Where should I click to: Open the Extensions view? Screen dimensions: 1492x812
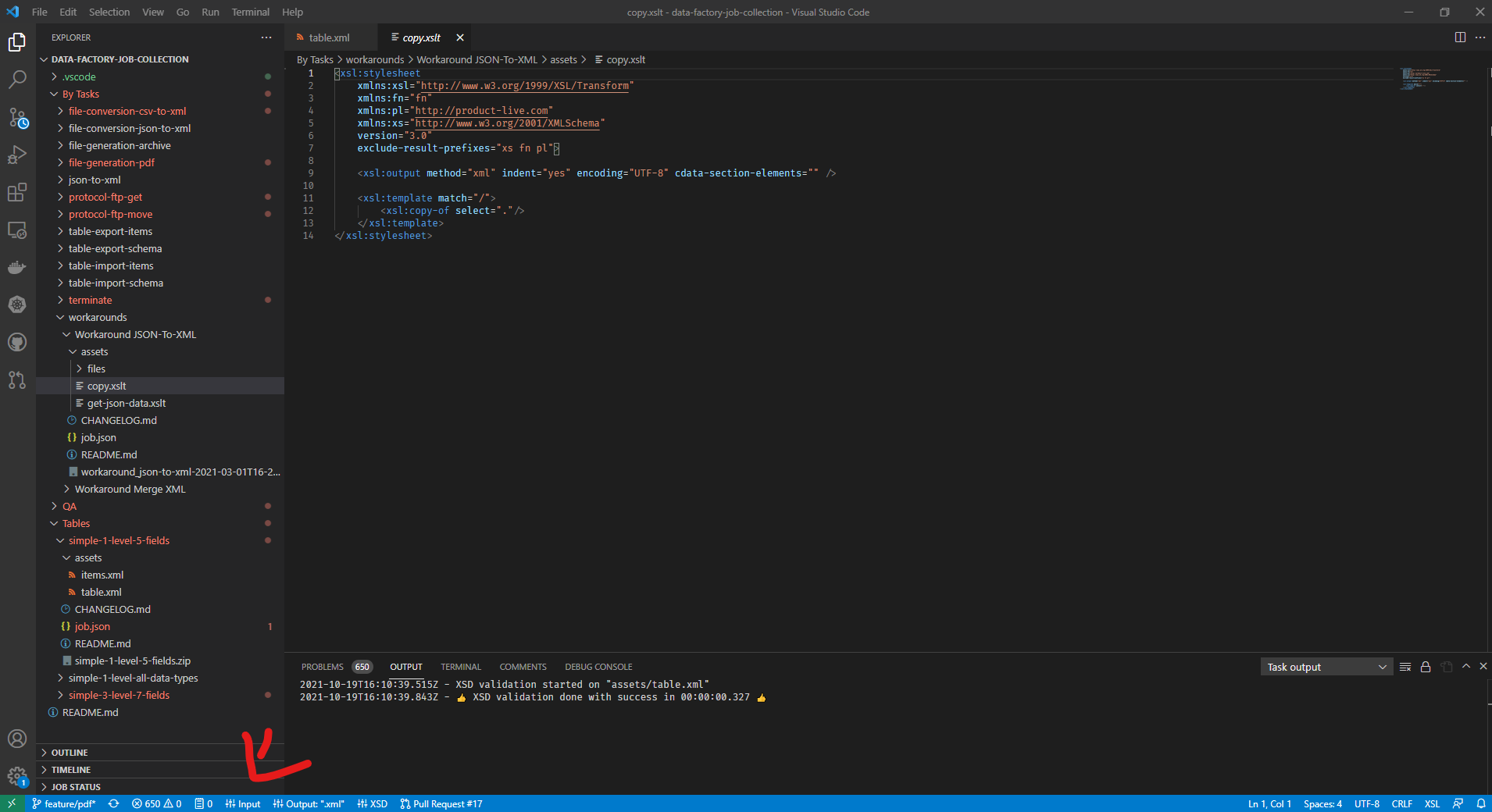click(17, 192)
